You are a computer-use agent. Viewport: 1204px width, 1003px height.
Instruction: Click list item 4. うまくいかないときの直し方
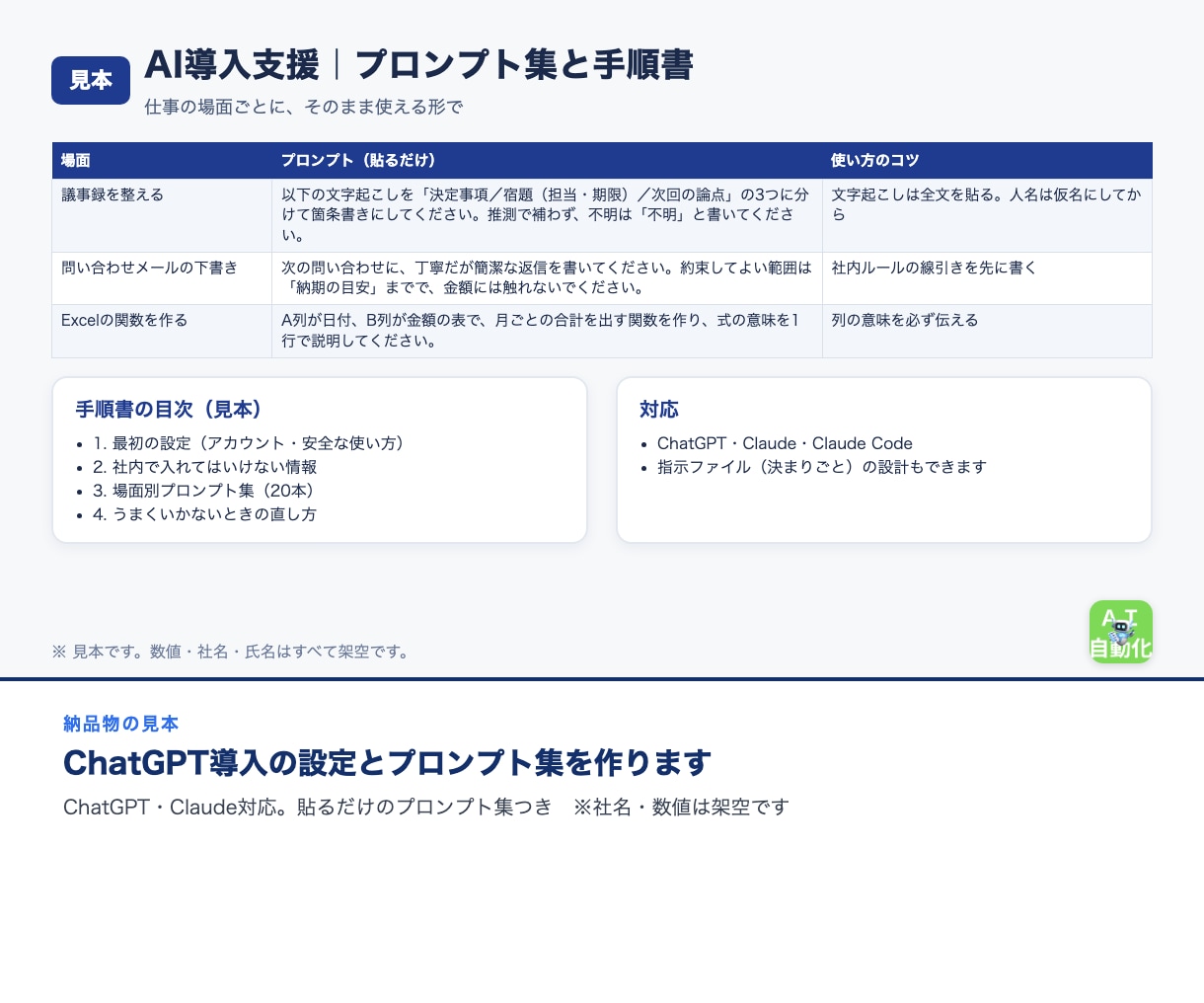(x=205, y=514)
